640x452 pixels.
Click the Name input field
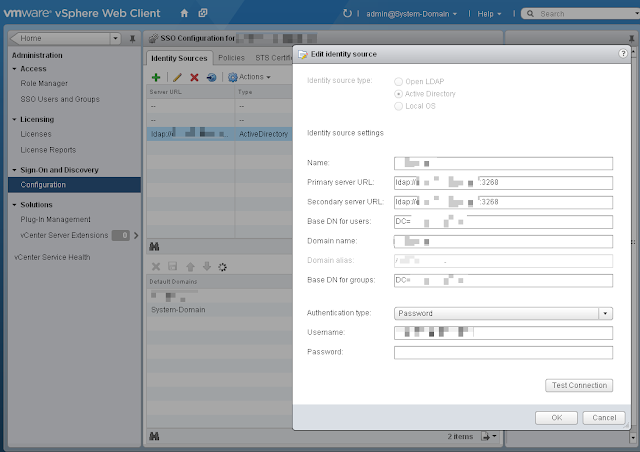pyautogui.click(x=503, y=163)
